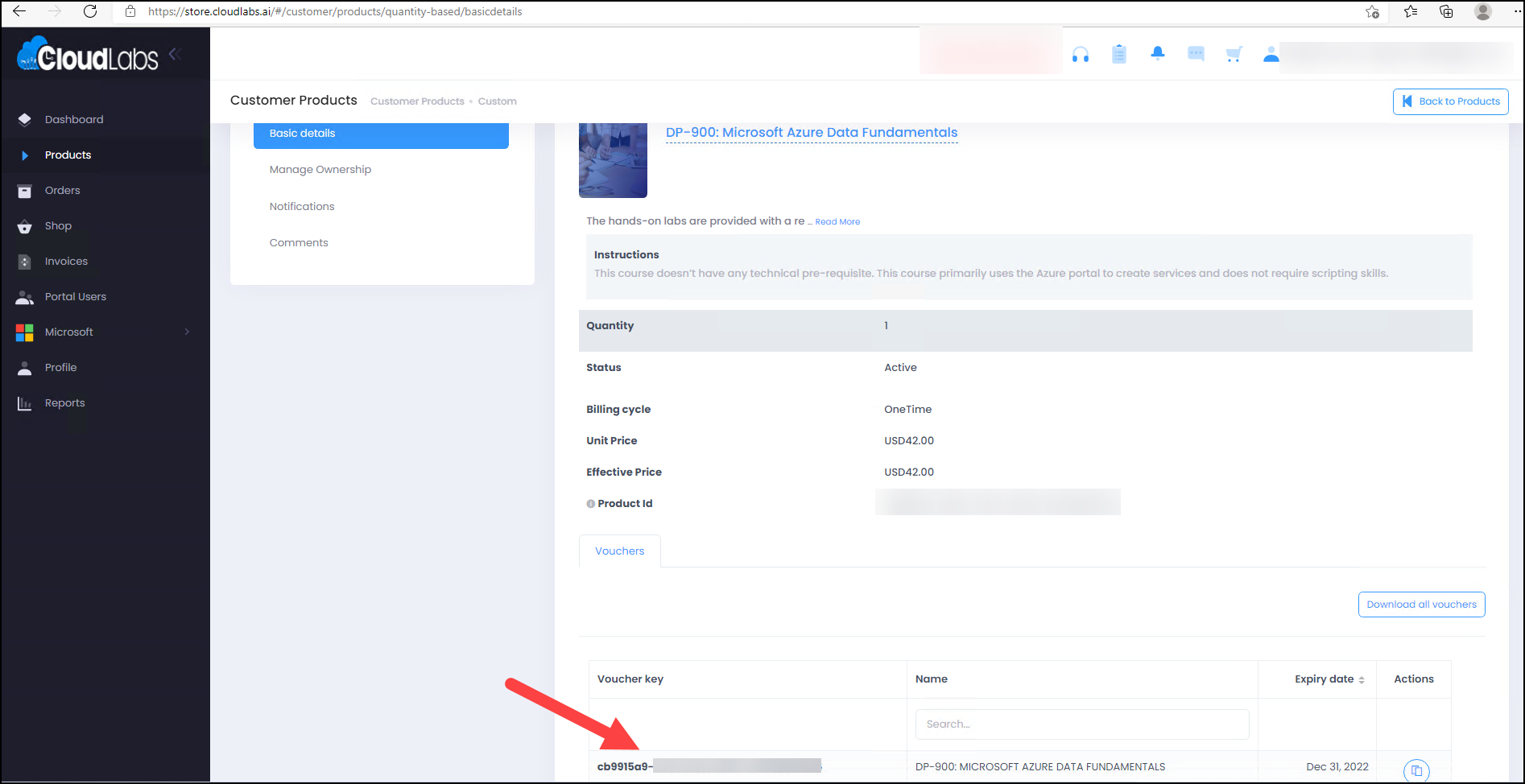Select the Basic details section

(381, 134)
